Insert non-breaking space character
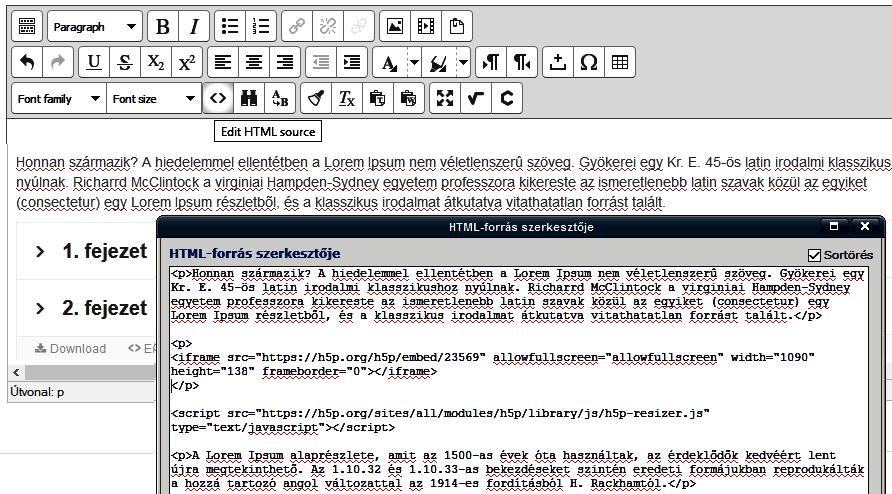The width and height of the screenshot is (892, 494). [x=558, y=62]
